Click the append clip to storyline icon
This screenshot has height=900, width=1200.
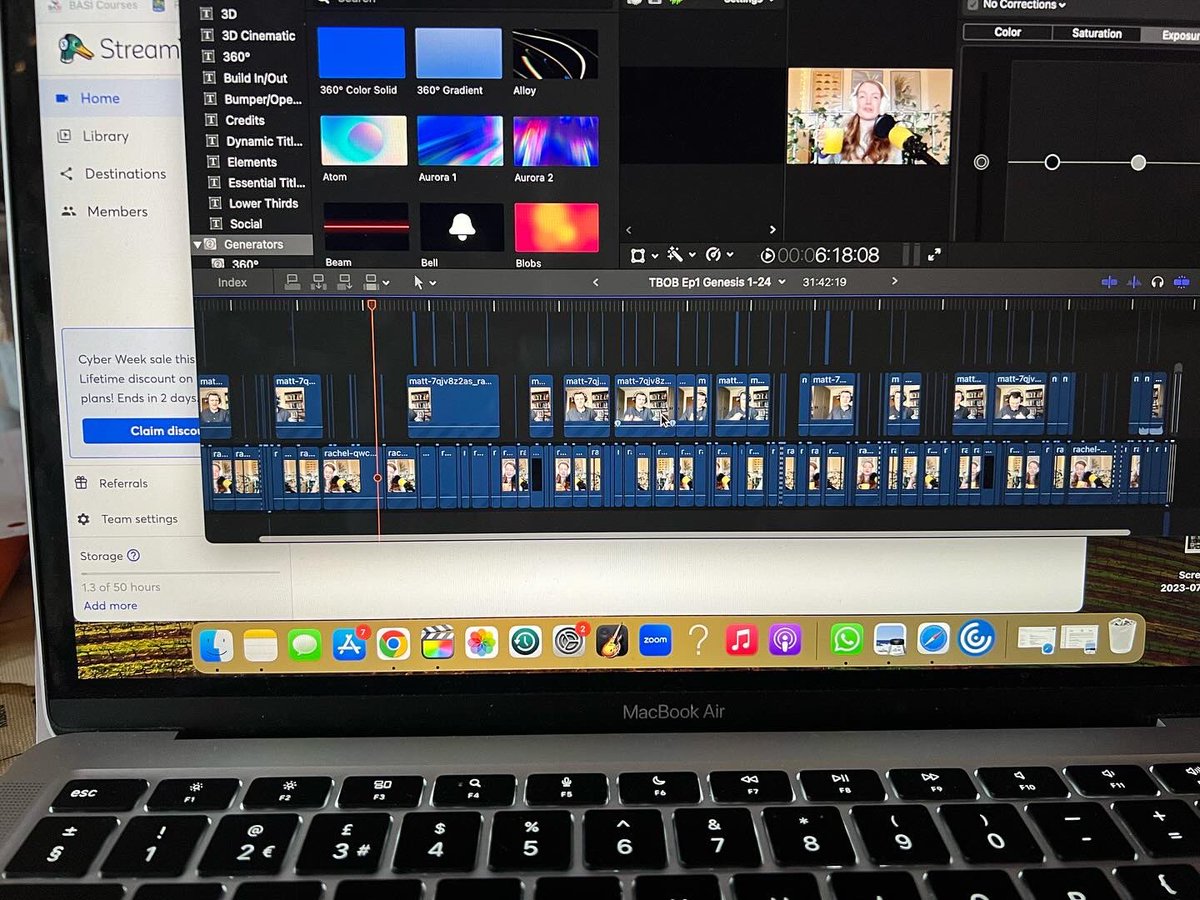pyautogui.click(x=345, y=282)
